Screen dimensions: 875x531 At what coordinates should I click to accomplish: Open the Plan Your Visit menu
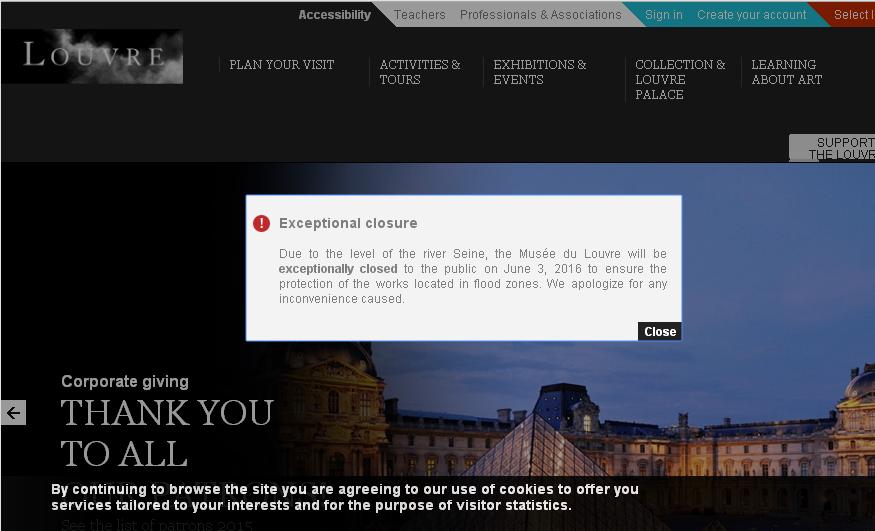(x=282, y=65)
